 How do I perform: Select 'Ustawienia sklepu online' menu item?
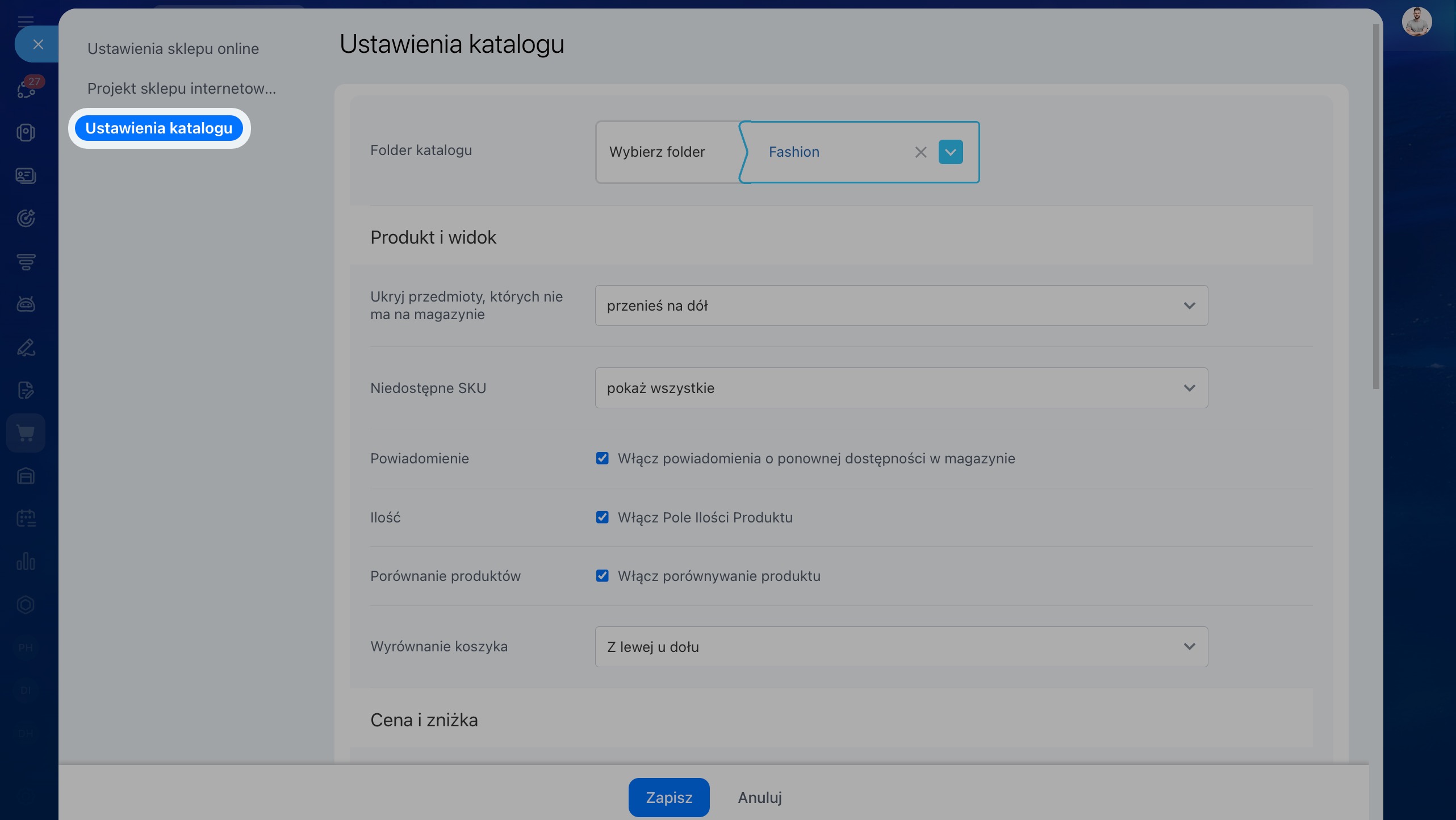(173, 49)
